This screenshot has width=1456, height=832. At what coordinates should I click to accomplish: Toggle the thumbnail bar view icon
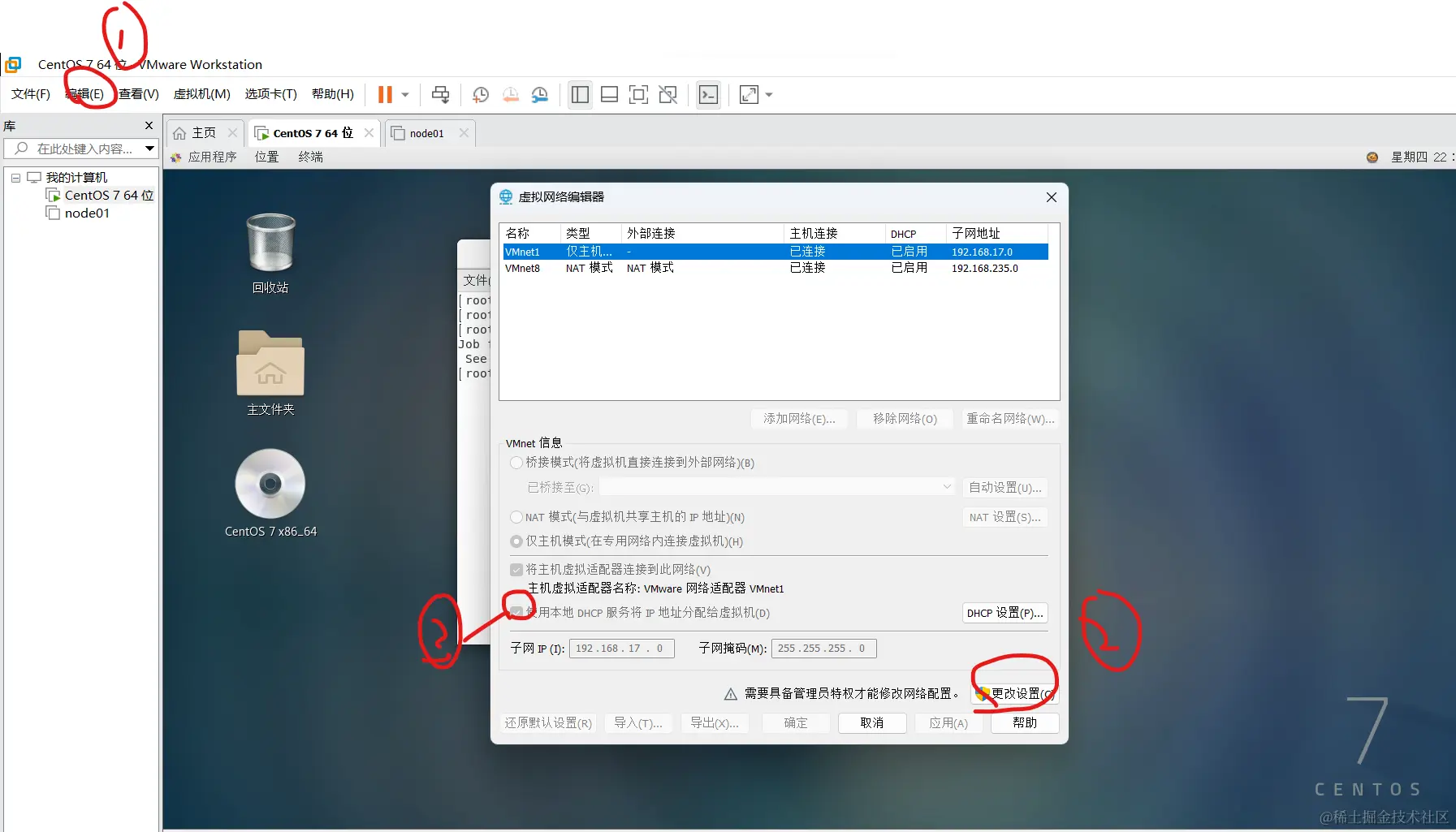pyautogui.click(x=609, y=95)
